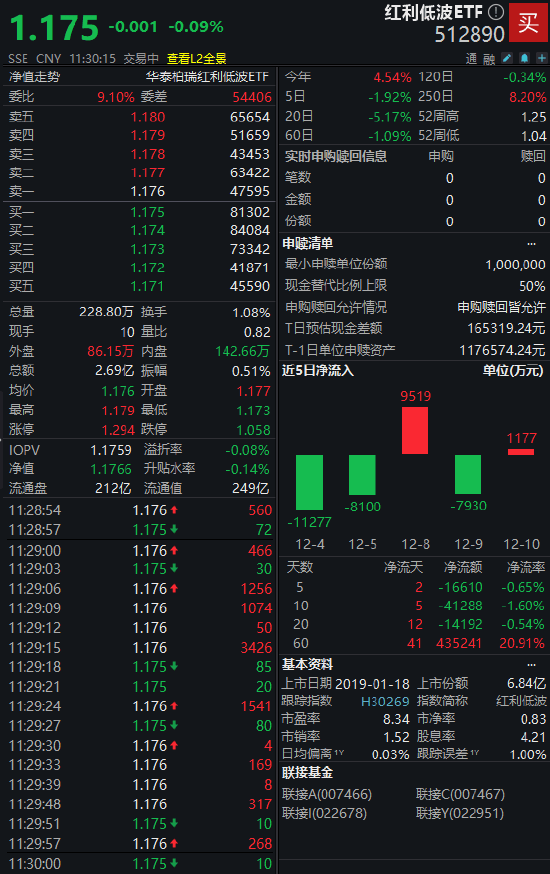Click the red 买 buy button

[x=528, y=23]
